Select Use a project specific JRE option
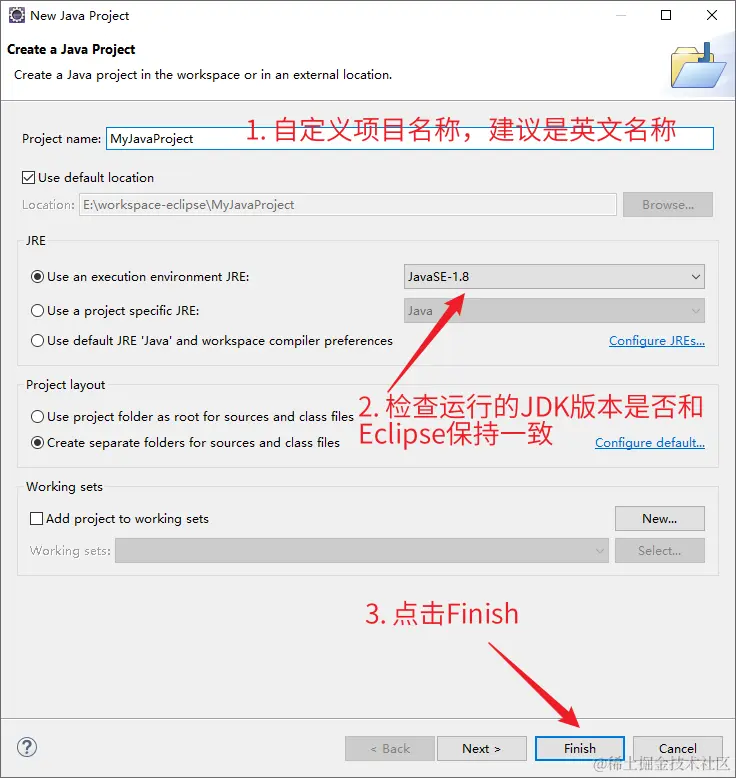 [37, 311]
